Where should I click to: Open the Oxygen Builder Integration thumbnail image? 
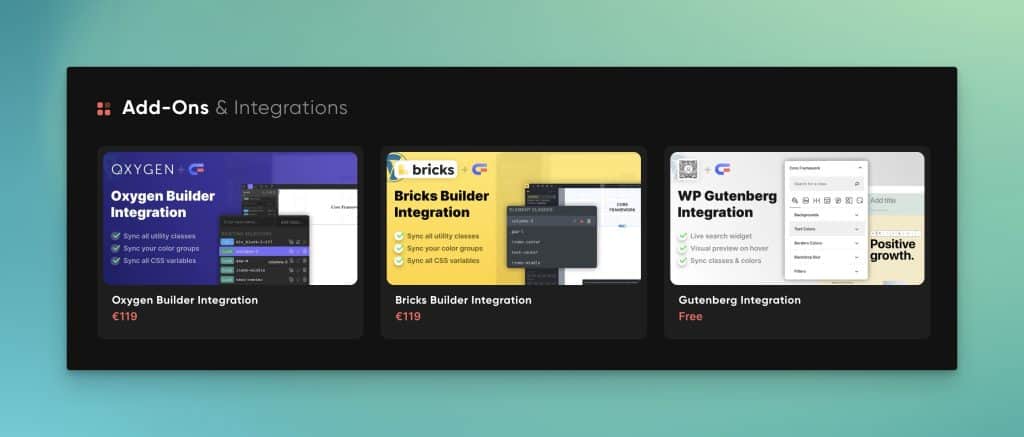231,218
